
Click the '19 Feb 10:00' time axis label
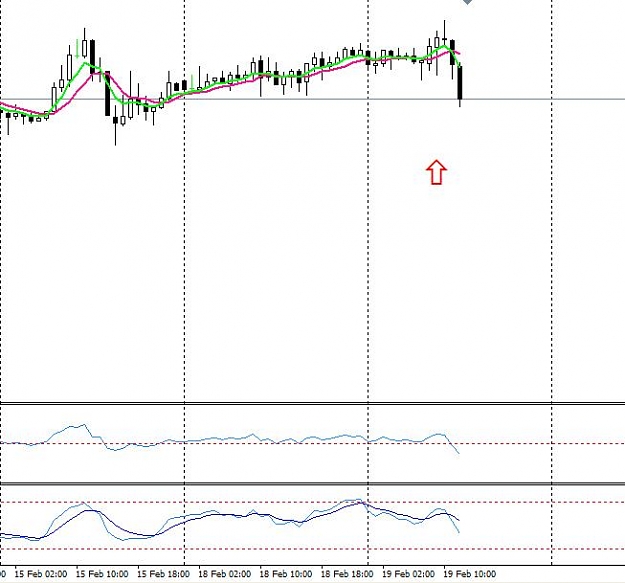click(x=470, y=574)
